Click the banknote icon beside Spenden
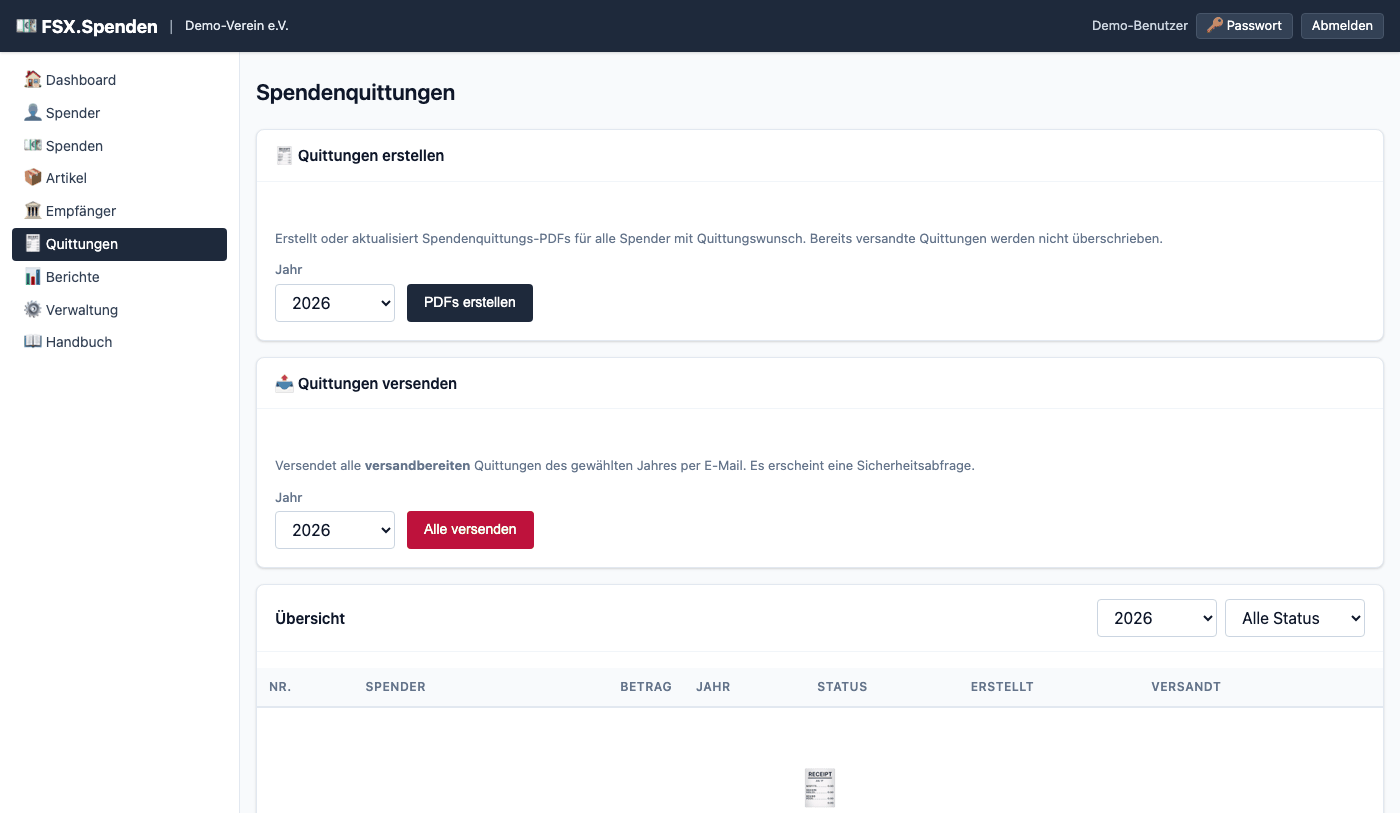The image size is (1400, 813). click(33, 146)
